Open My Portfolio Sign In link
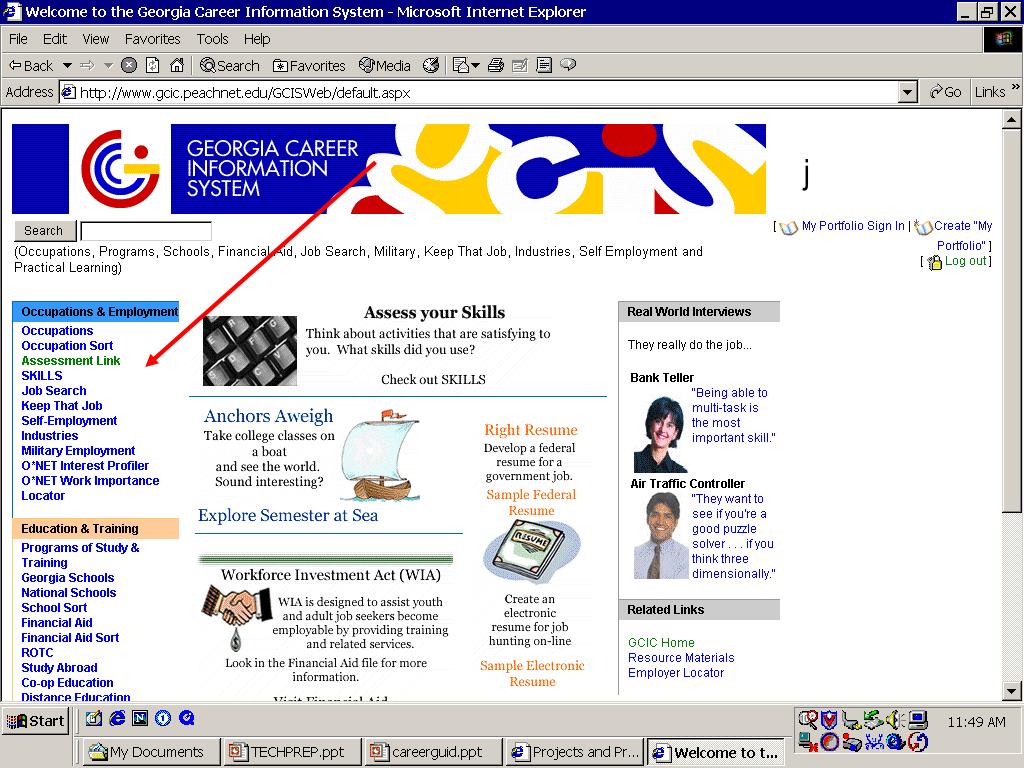The width and height of the screenshot is (1024, 768). pyautogui.click(x=853, y=226)
